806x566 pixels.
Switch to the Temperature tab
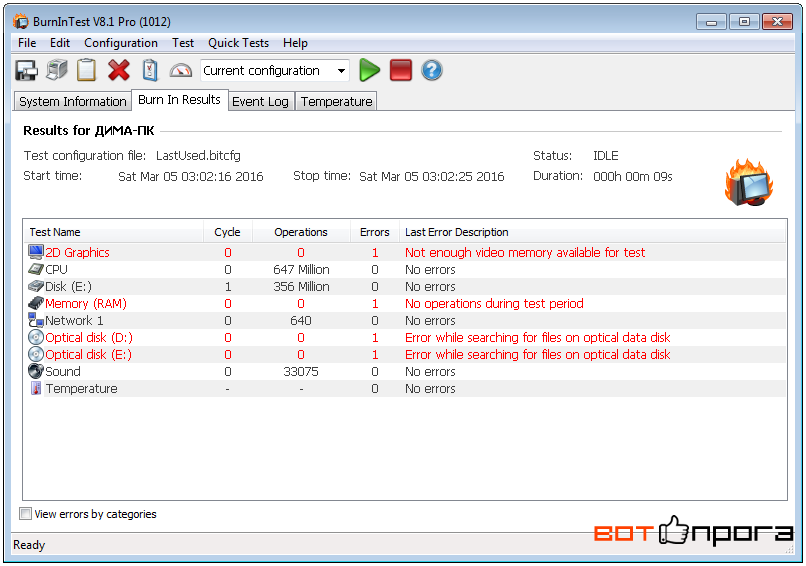click(337, 102)
